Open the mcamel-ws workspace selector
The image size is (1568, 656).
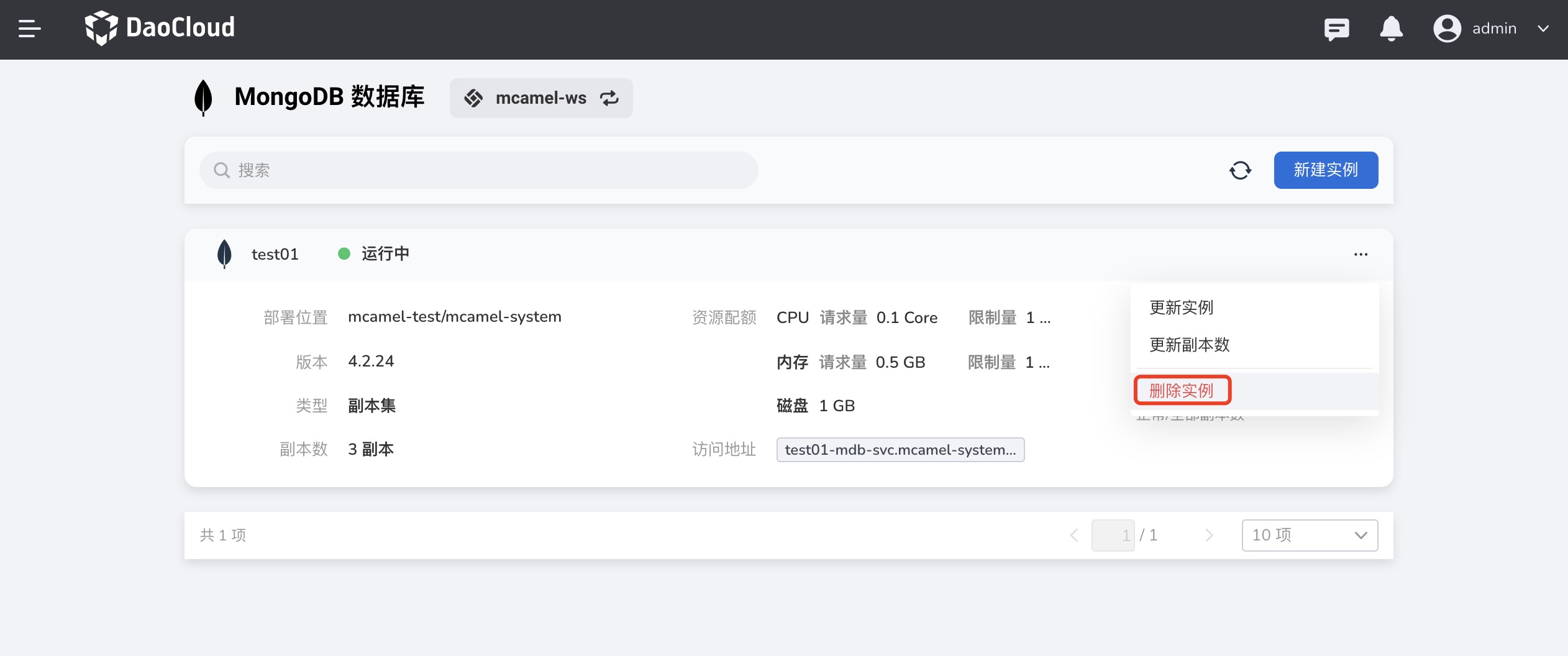pyautogui.click(x=541, y=98)
